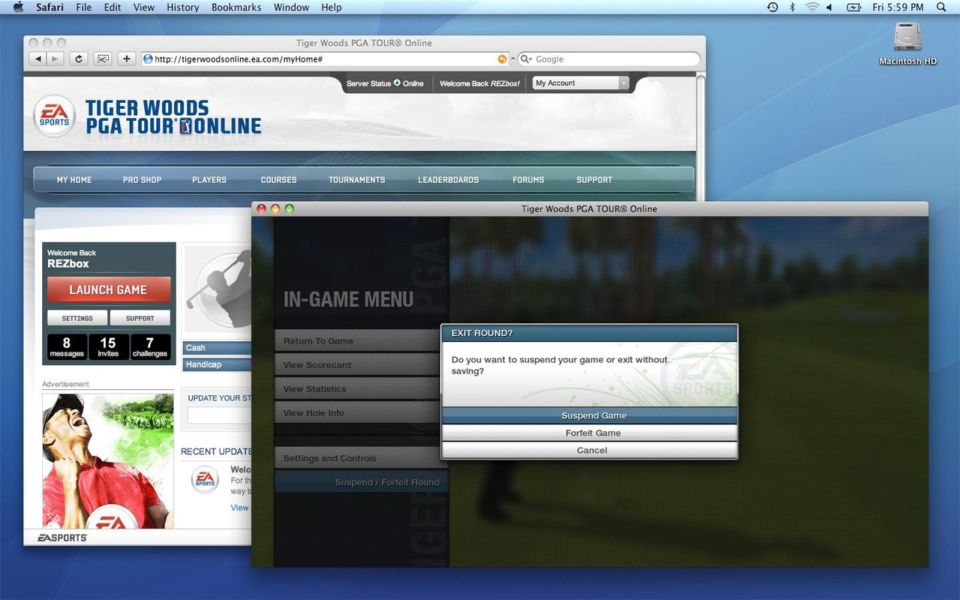
Task: Click the Bluetooth status icon
Action: pyautogui.click(x=792, y=7)
